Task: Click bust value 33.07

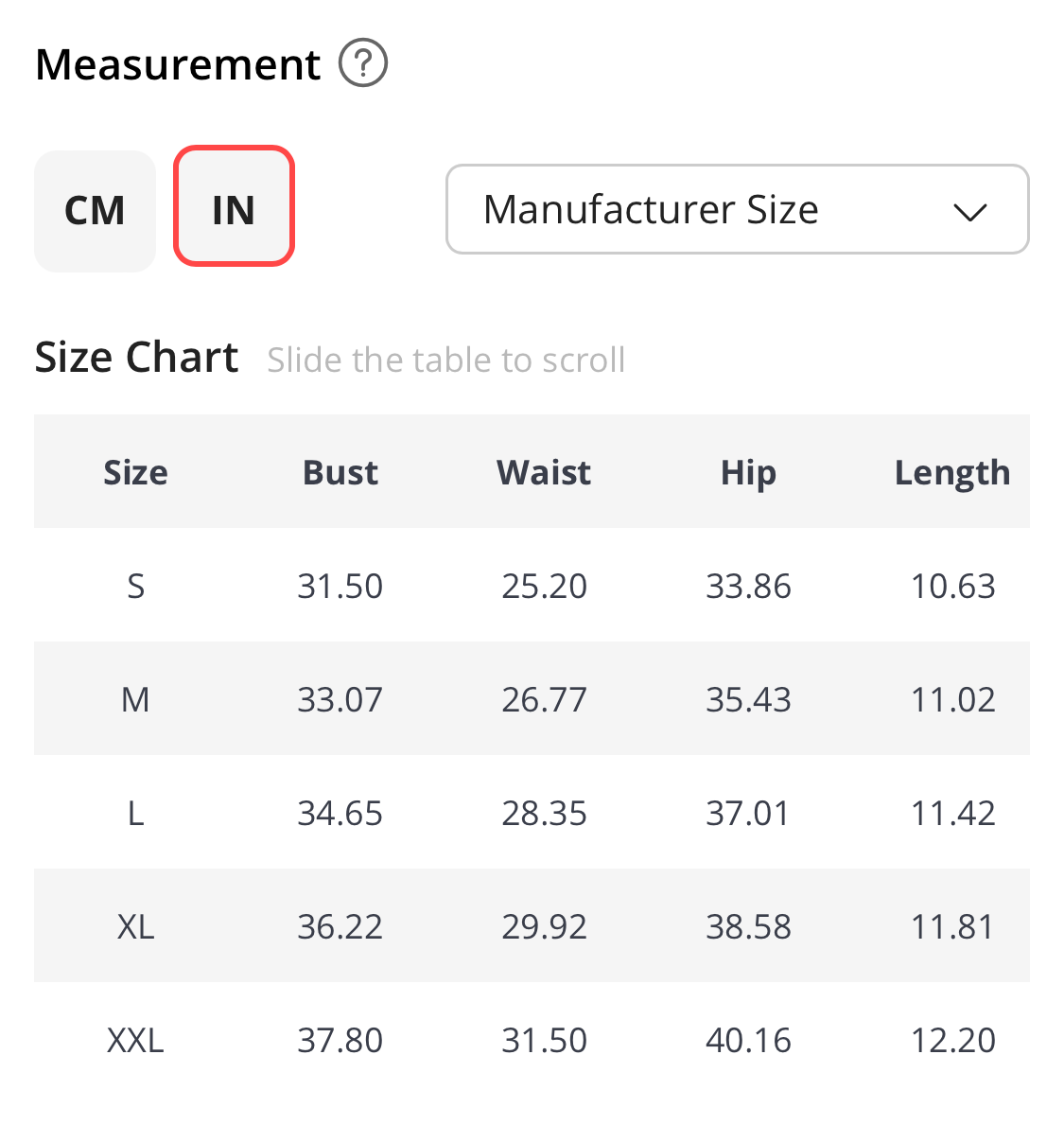Action: (x=340, y=699)
